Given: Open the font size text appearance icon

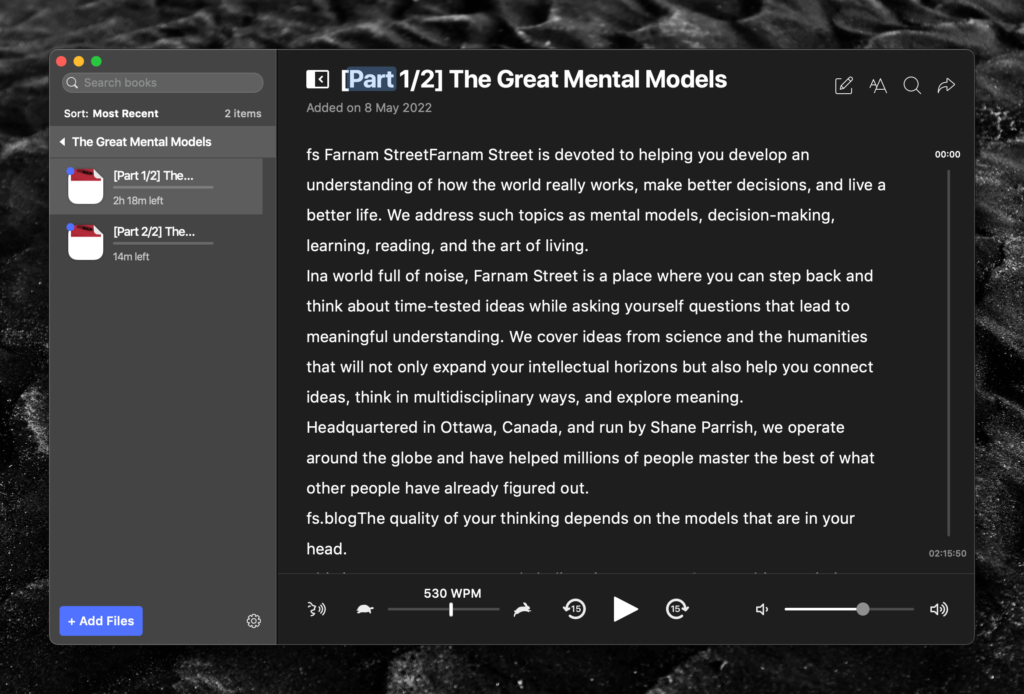Looking at the screenshot, I should [x=878, y=86].
